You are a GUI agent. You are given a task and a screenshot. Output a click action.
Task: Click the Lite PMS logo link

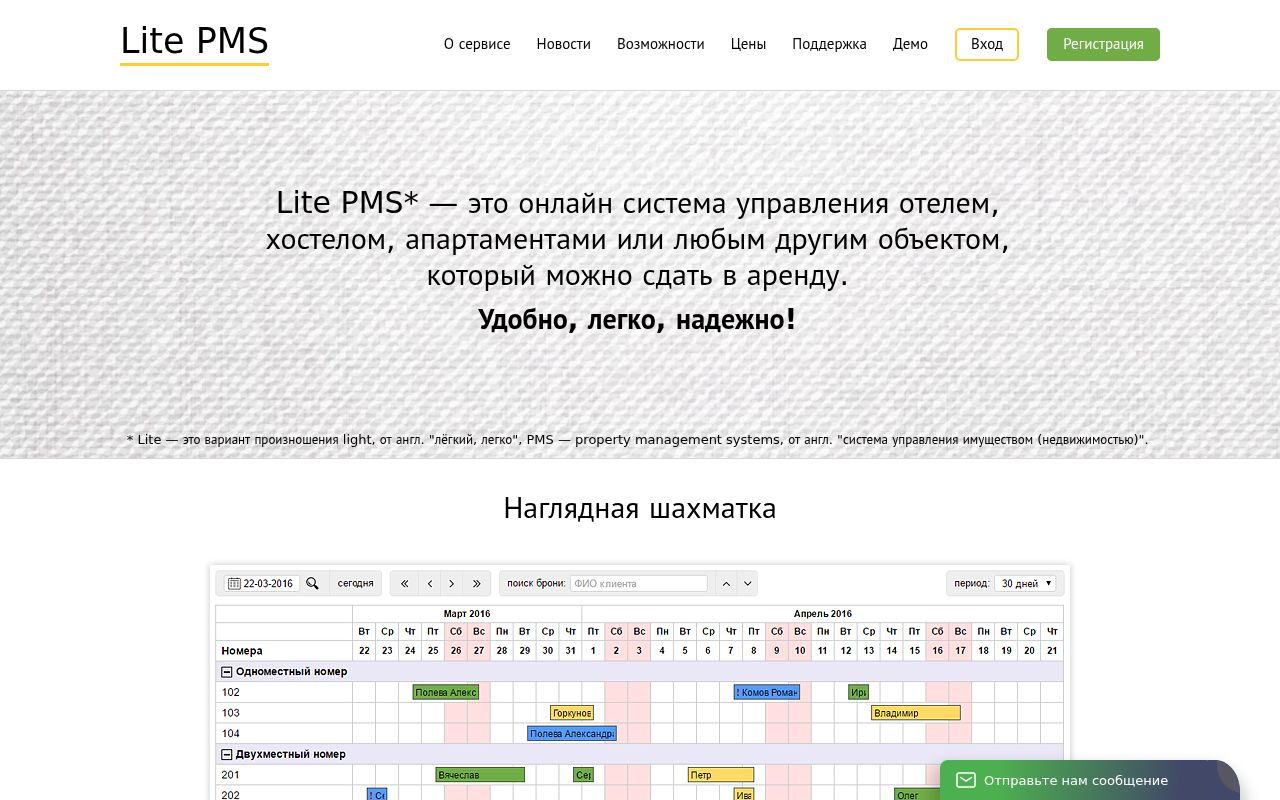[x=194, y=42]
